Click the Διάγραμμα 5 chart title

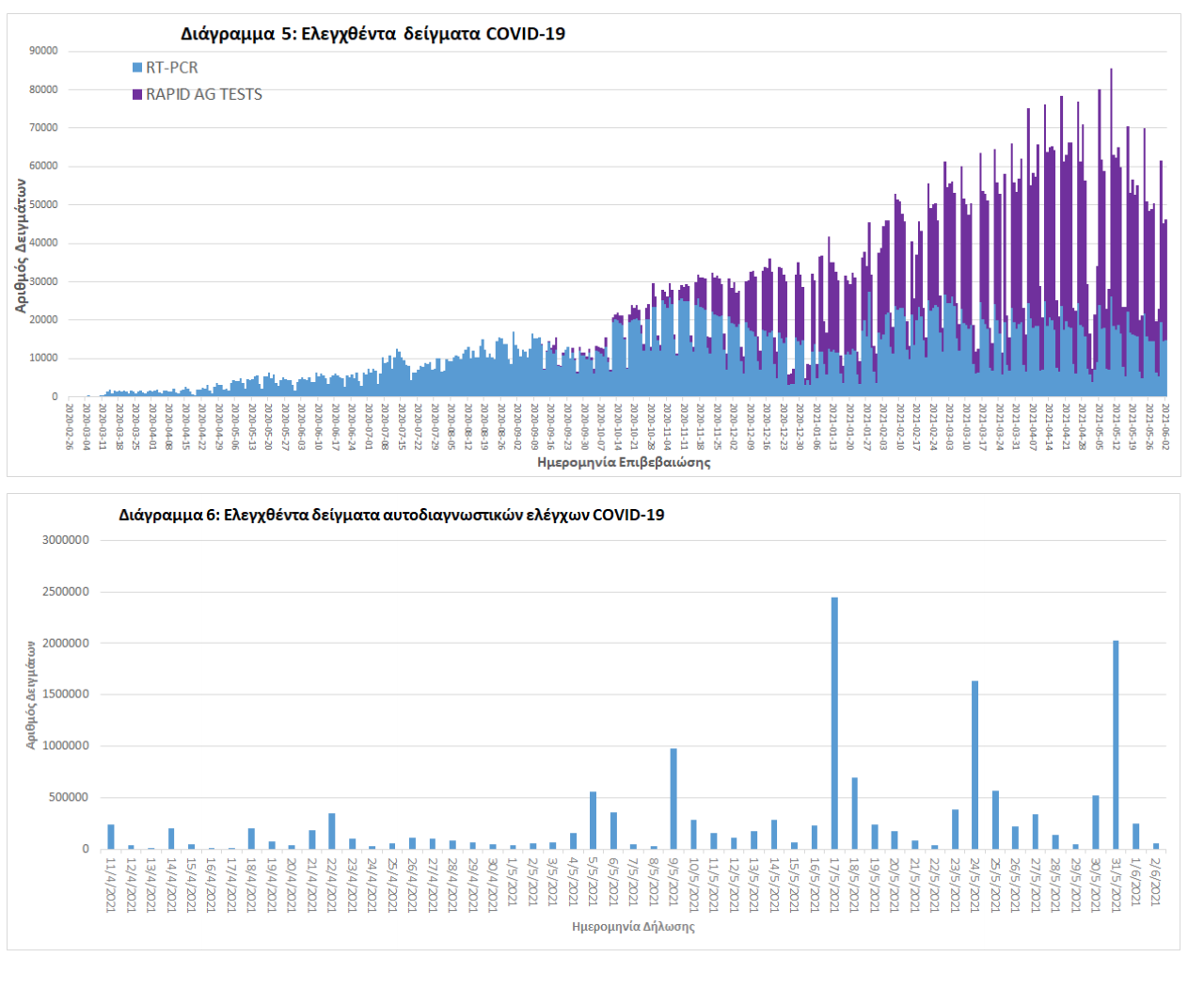pos(372,34)
